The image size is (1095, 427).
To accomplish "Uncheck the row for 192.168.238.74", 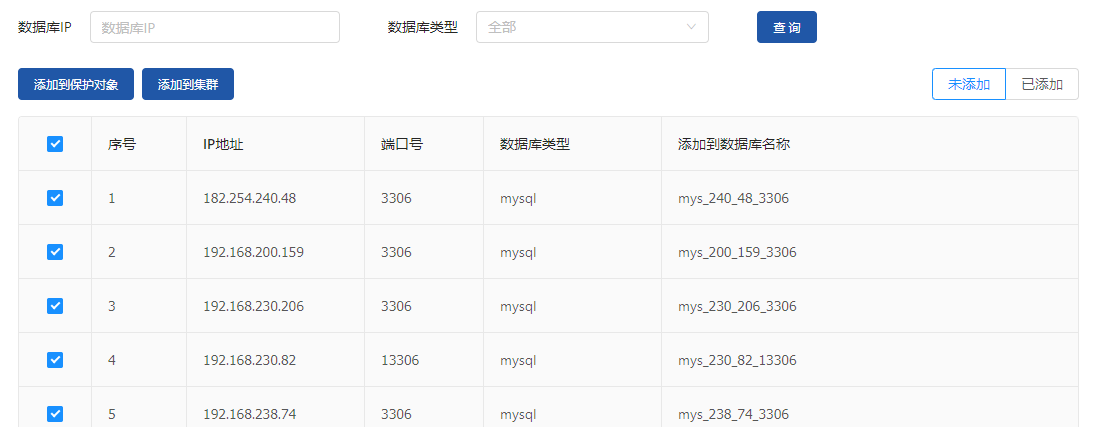I will click(x=55, y=413).
